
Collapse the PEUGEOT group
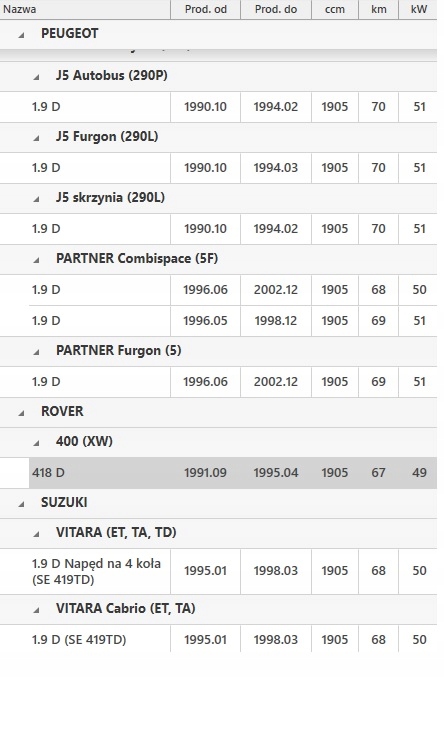click(x=21, y=35)
